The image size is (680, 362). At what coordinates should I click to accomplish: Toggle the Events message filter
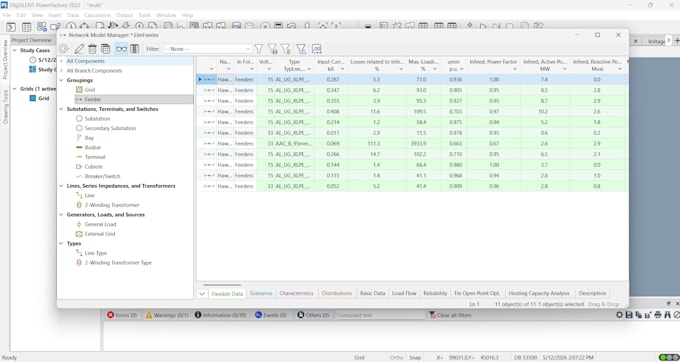pos(271,315)
